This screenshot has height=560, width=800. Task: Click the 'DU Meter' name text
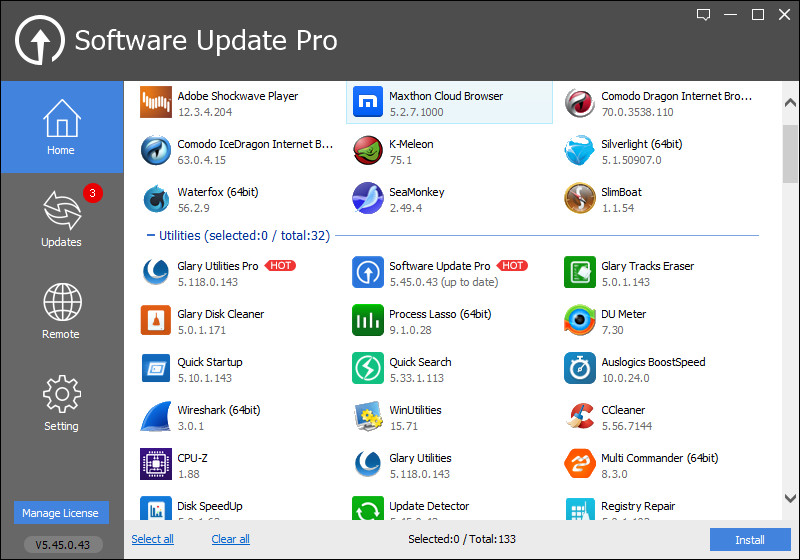[623, 314]
